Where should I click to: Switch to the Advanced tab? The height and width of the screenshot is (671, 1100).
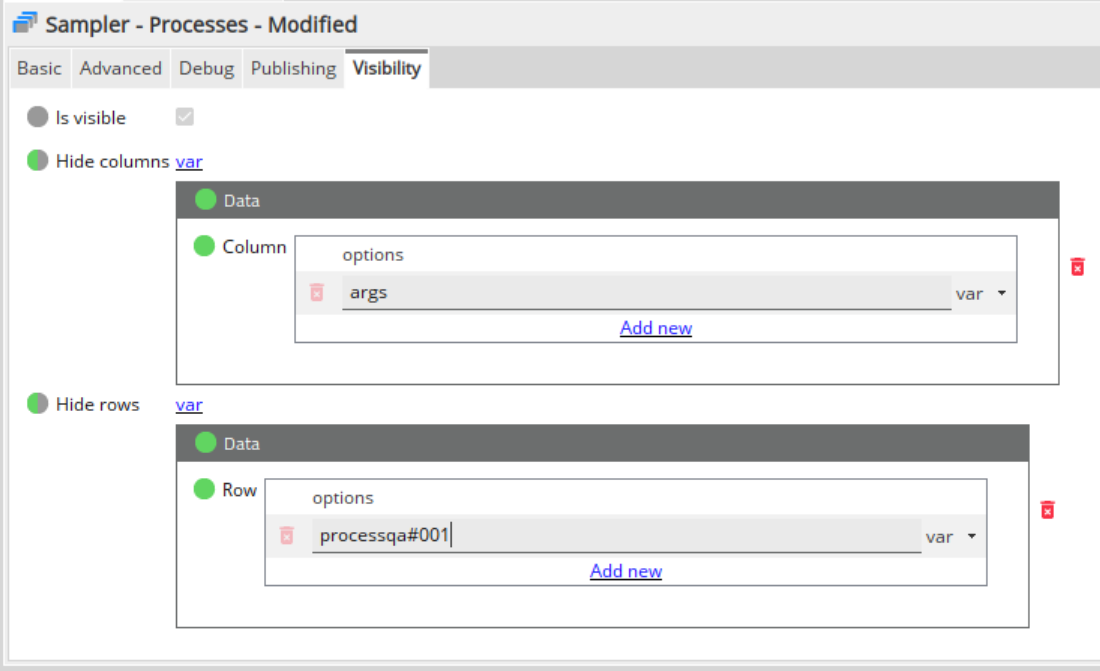tap(120, 68)
